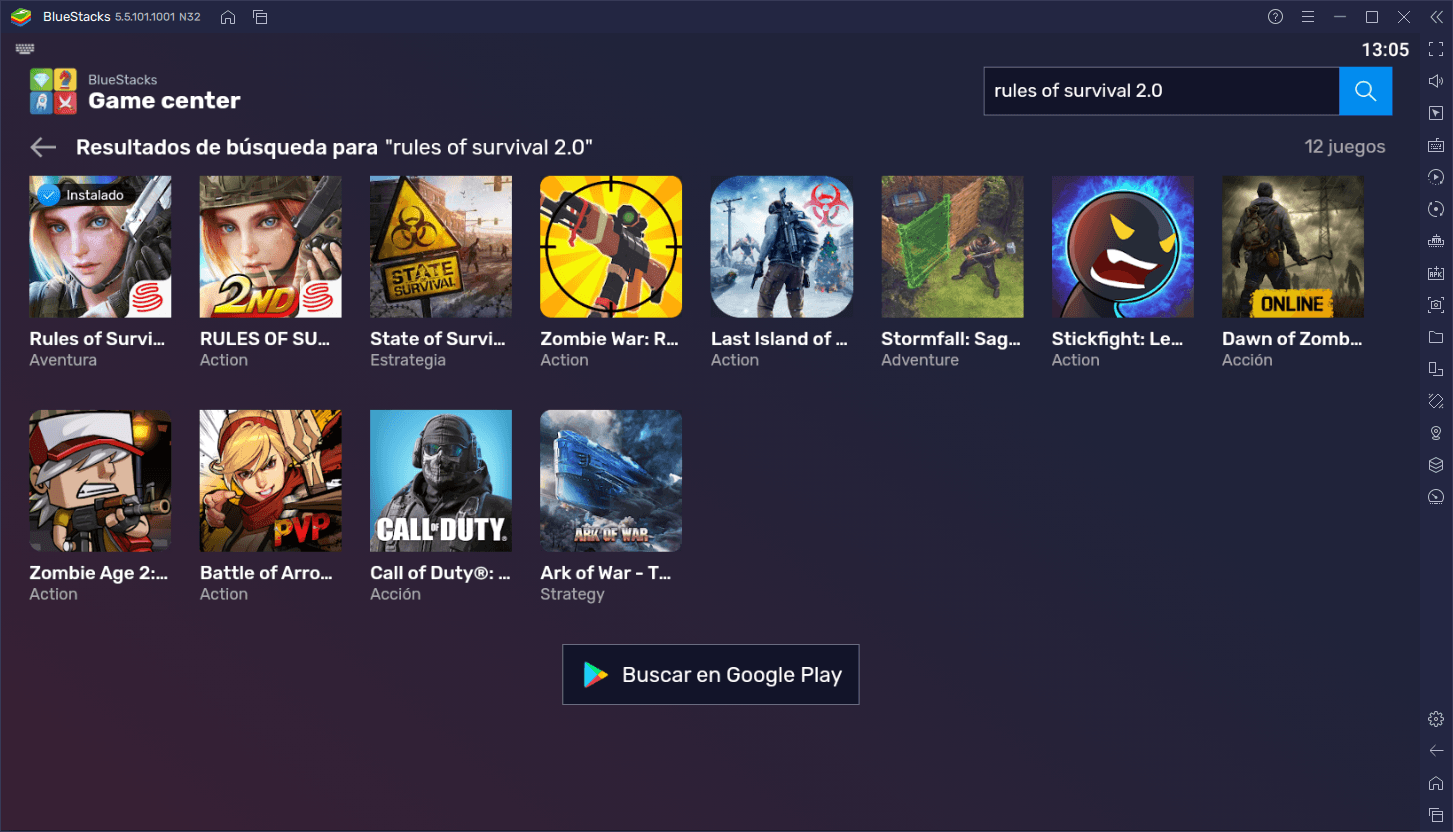
Task: Open State of Survival game thumbnail
Action: pos(441,247)
